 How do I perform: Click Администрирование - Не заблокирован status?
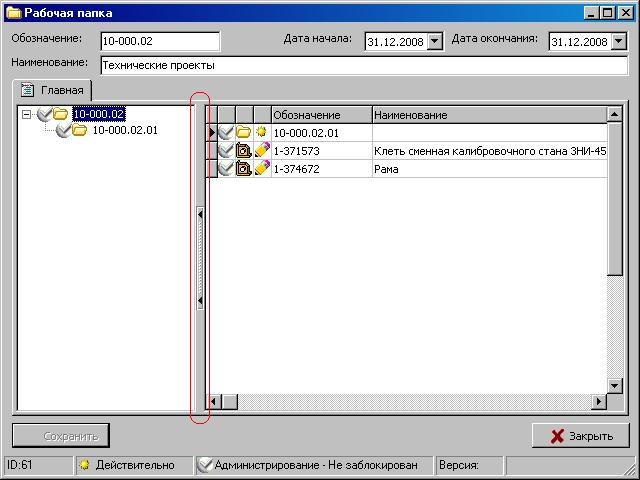click(x=316, y=465)
